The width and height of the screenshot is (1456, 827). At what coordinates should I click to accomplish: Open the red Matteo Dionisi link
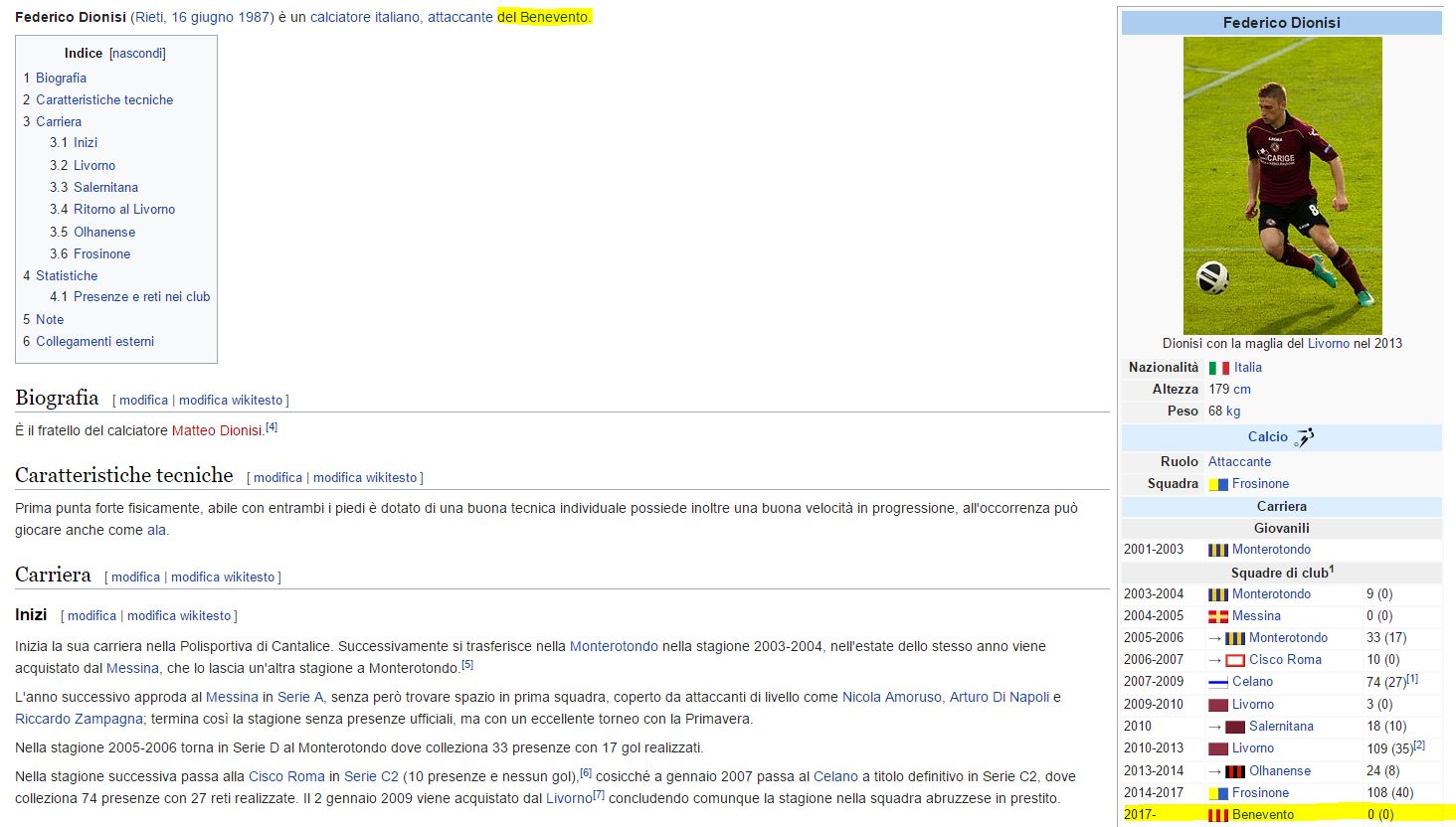[x=218, y=431]
